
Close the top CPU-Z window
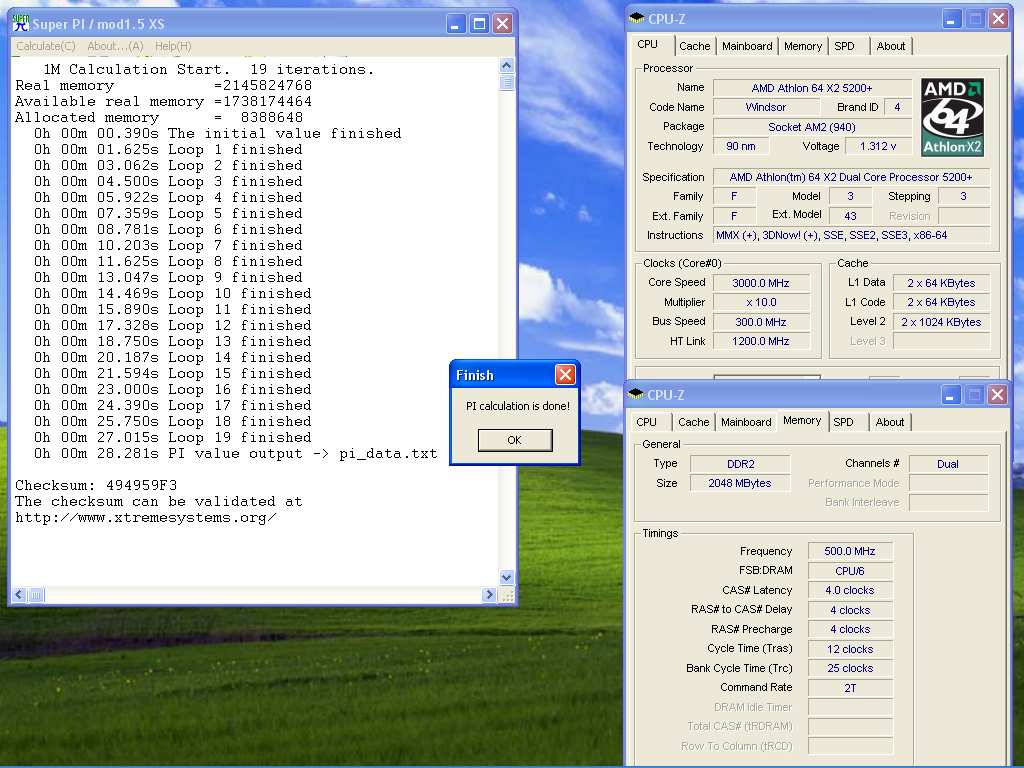click(x=998, y=19)
